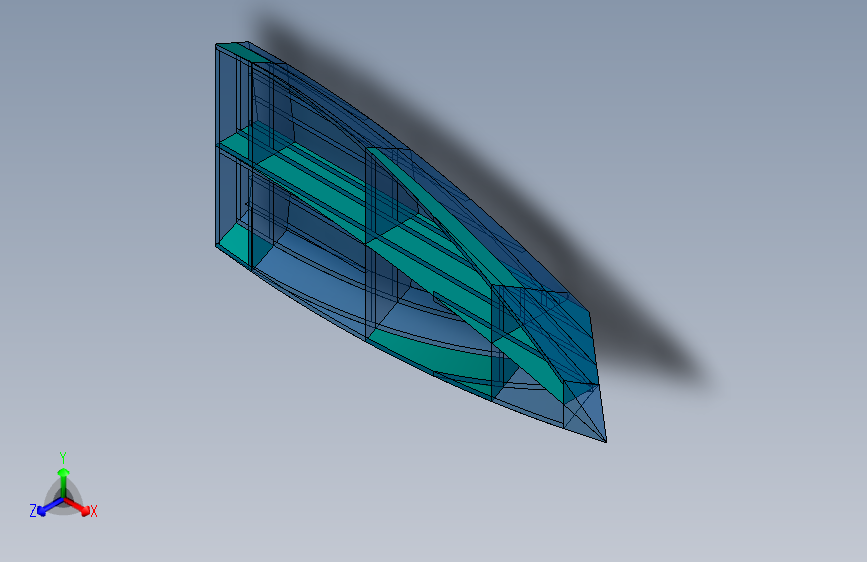Viewport: 867px width, 562px height.
Task: Click the red X axis on the orientation triad
Action: [x=78, y=506]
